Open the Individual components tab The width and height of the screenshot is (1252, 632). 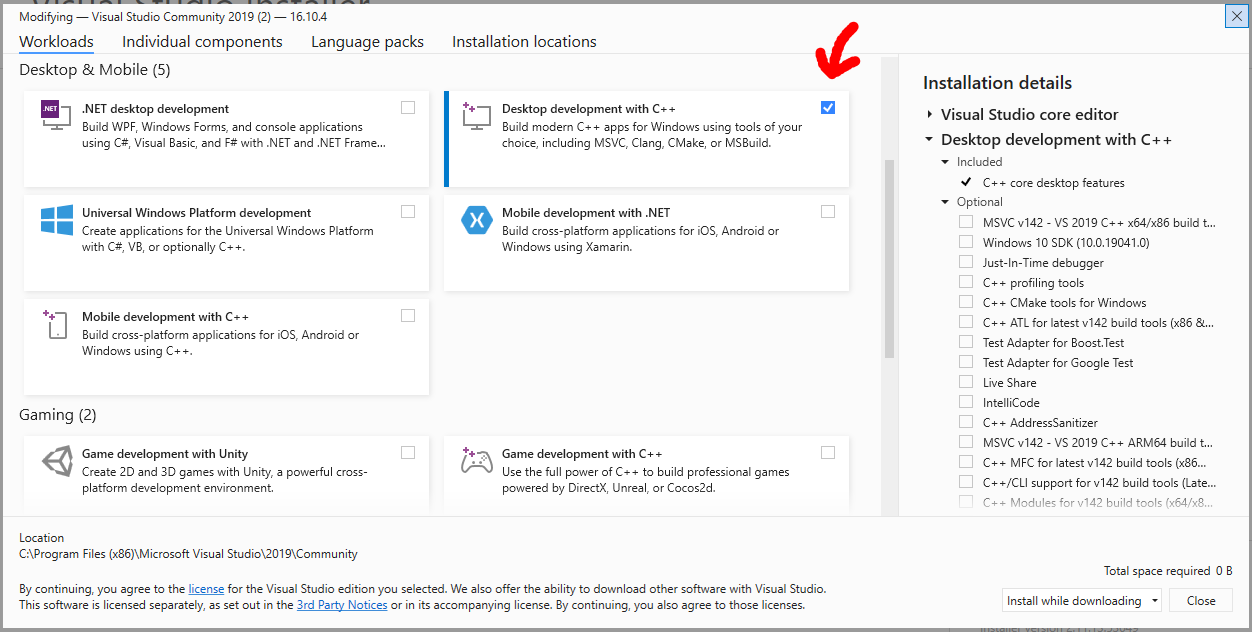point(202,42)
